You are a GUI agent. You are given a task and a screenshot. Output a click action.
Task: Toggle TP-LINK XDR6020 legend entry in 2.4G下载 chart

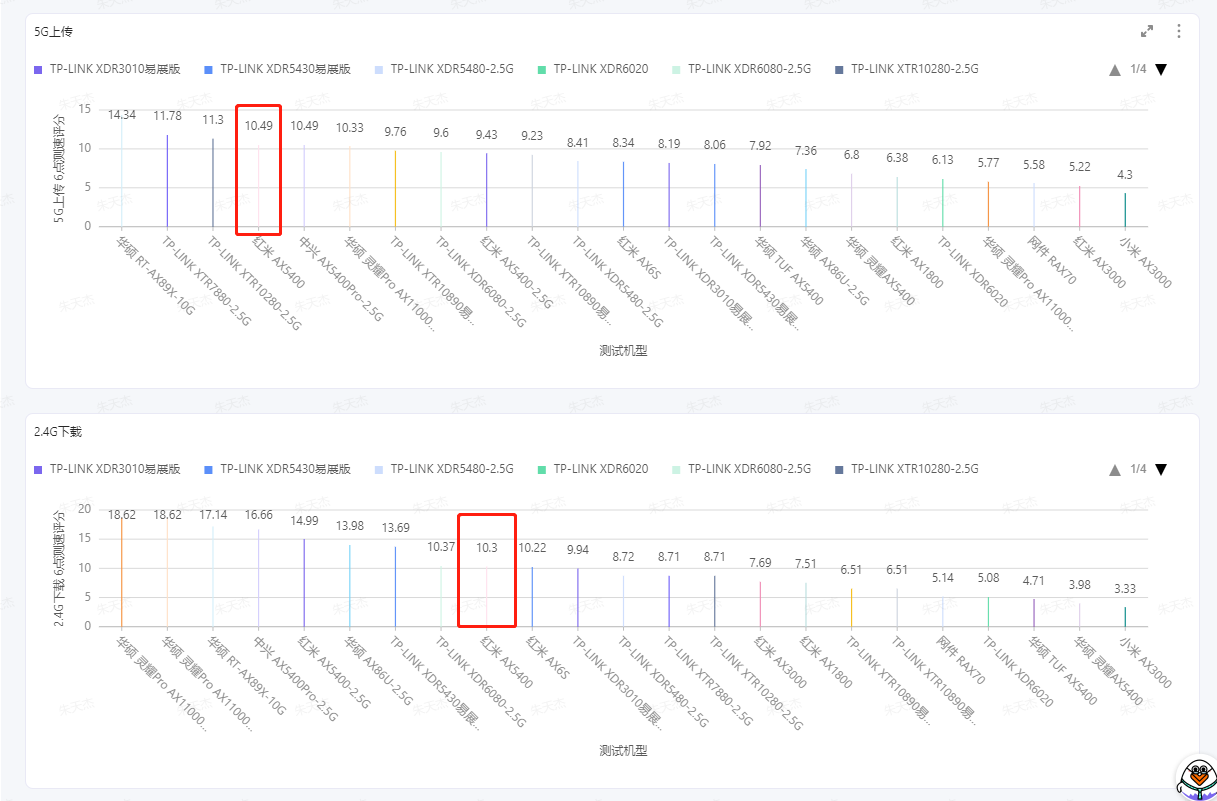(593, 469)
